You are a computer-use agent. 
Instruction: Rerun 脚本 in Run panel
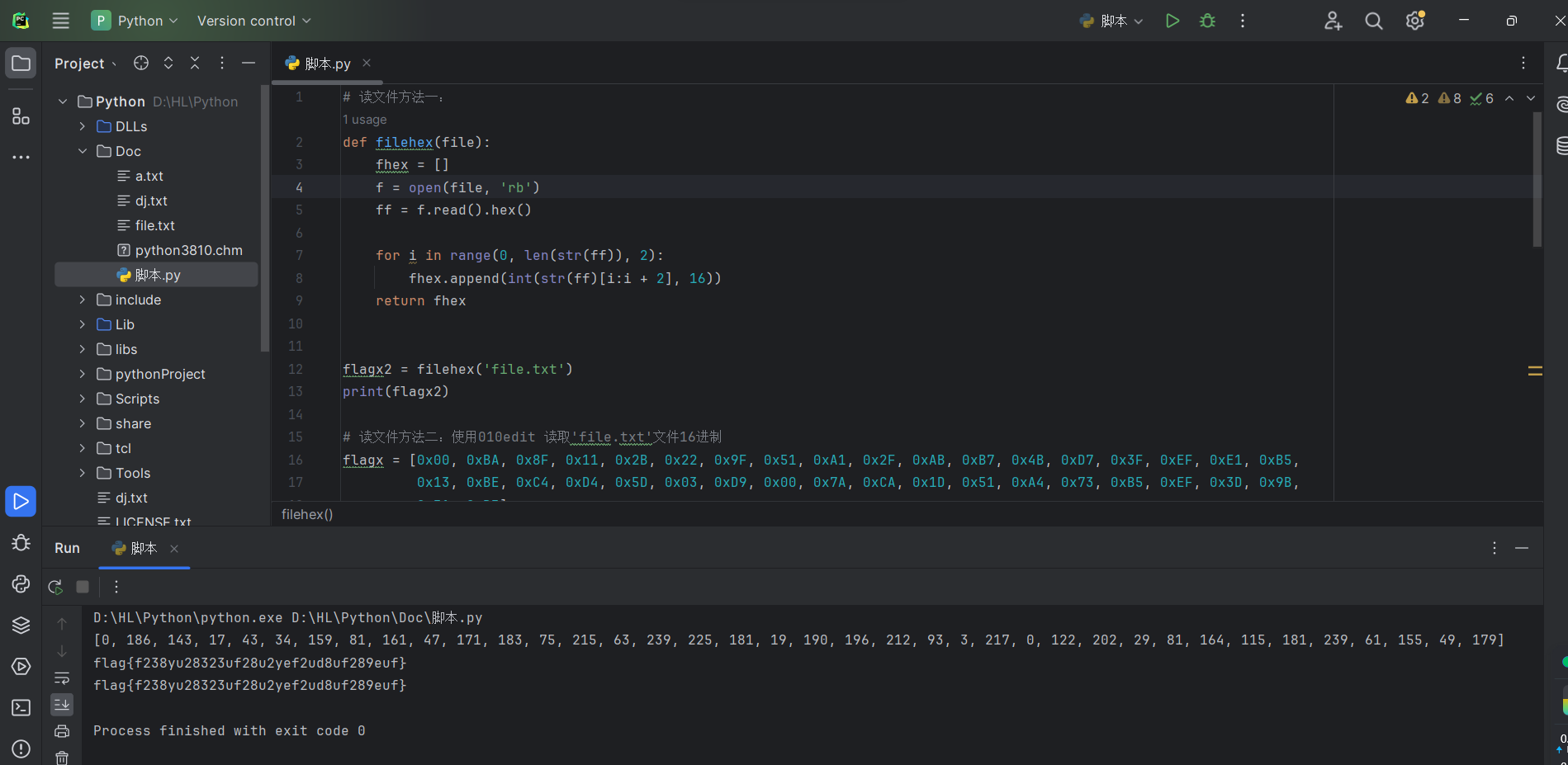point(55,587)
